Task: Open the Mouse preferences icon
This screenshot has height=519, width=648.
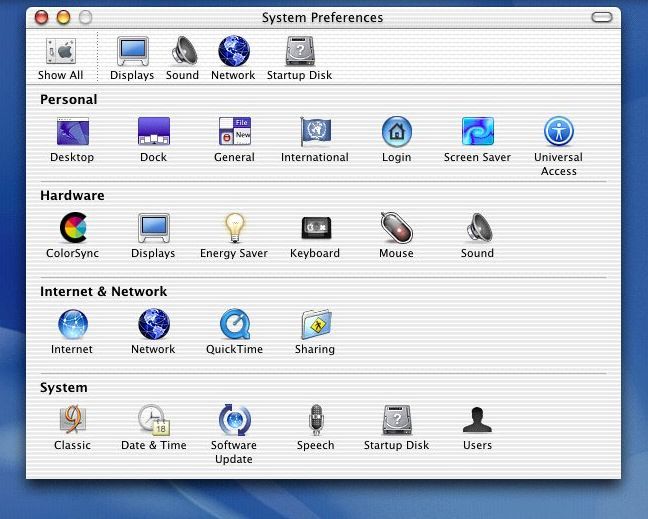Action: (397, 227)
